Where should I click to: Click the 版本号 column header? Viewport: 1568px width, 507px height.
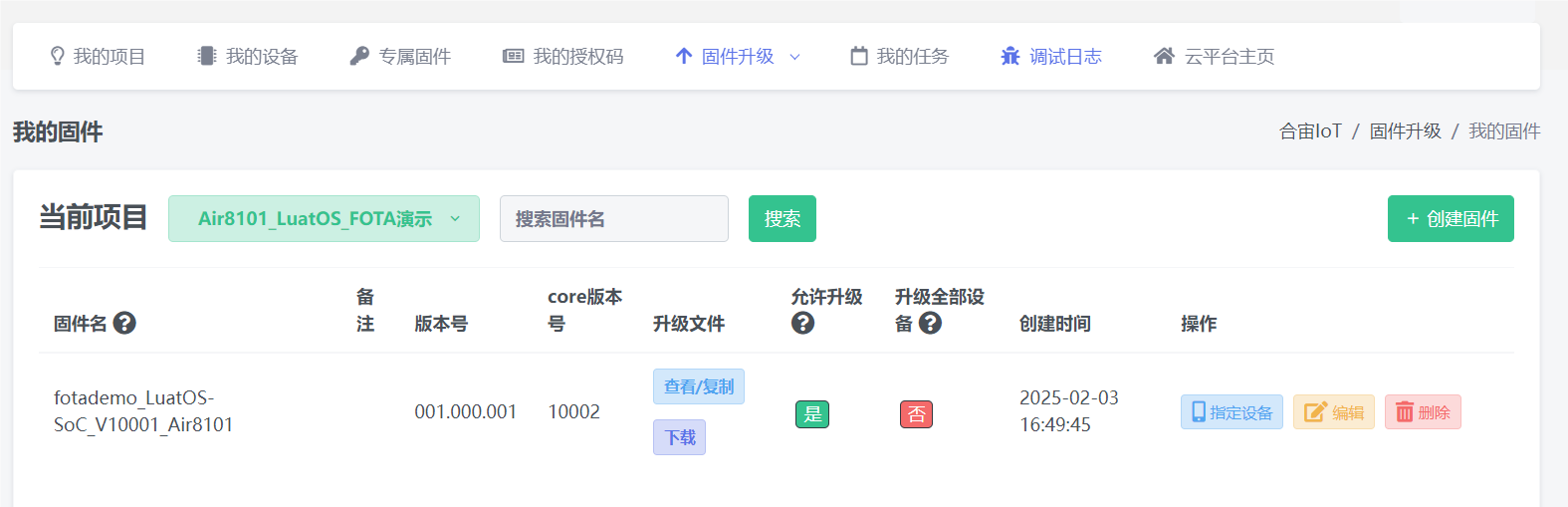coord(441,324)
